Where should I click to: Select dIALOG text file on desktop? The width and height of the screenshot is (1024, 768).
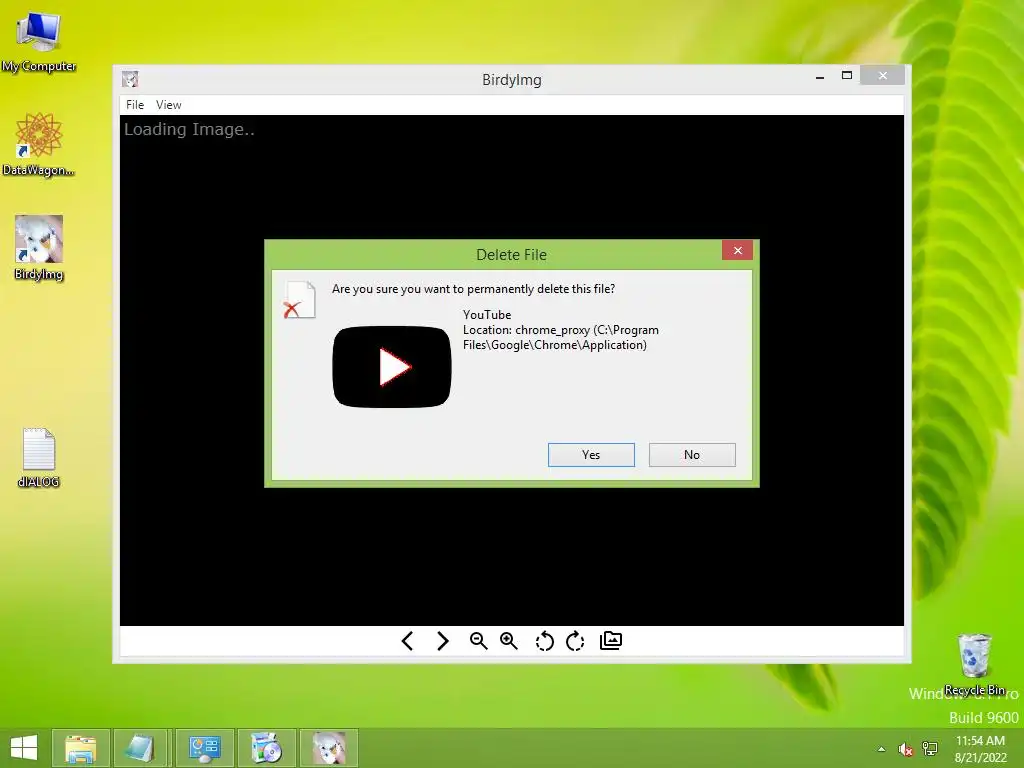[x=39, y=458]
